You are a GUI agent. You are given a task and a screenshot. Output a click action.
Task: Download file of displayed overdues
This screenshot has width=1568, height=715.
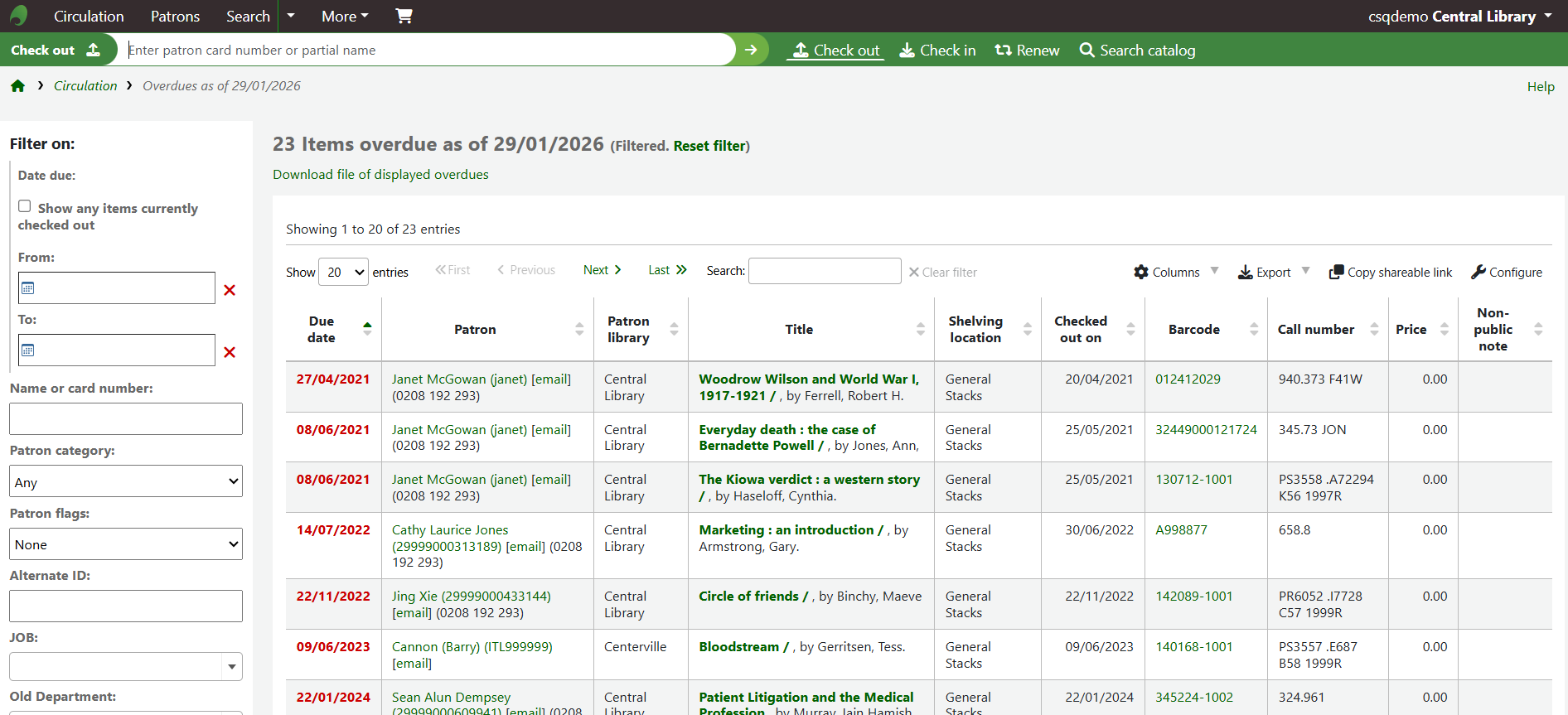pyautogui.click(x=380, y=174)
